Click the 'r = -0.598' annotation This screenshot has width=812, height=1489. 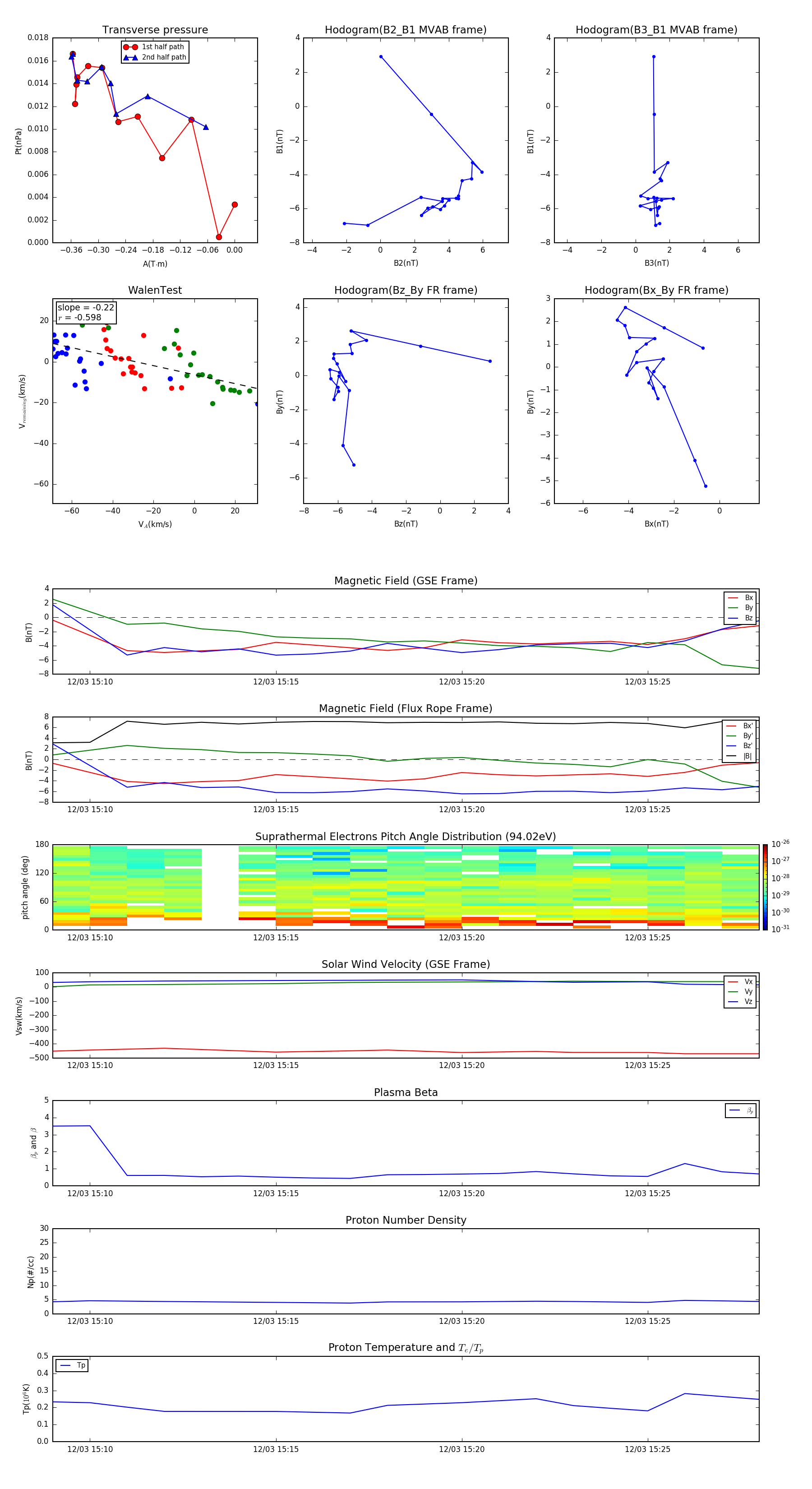[x=80, y=317]
